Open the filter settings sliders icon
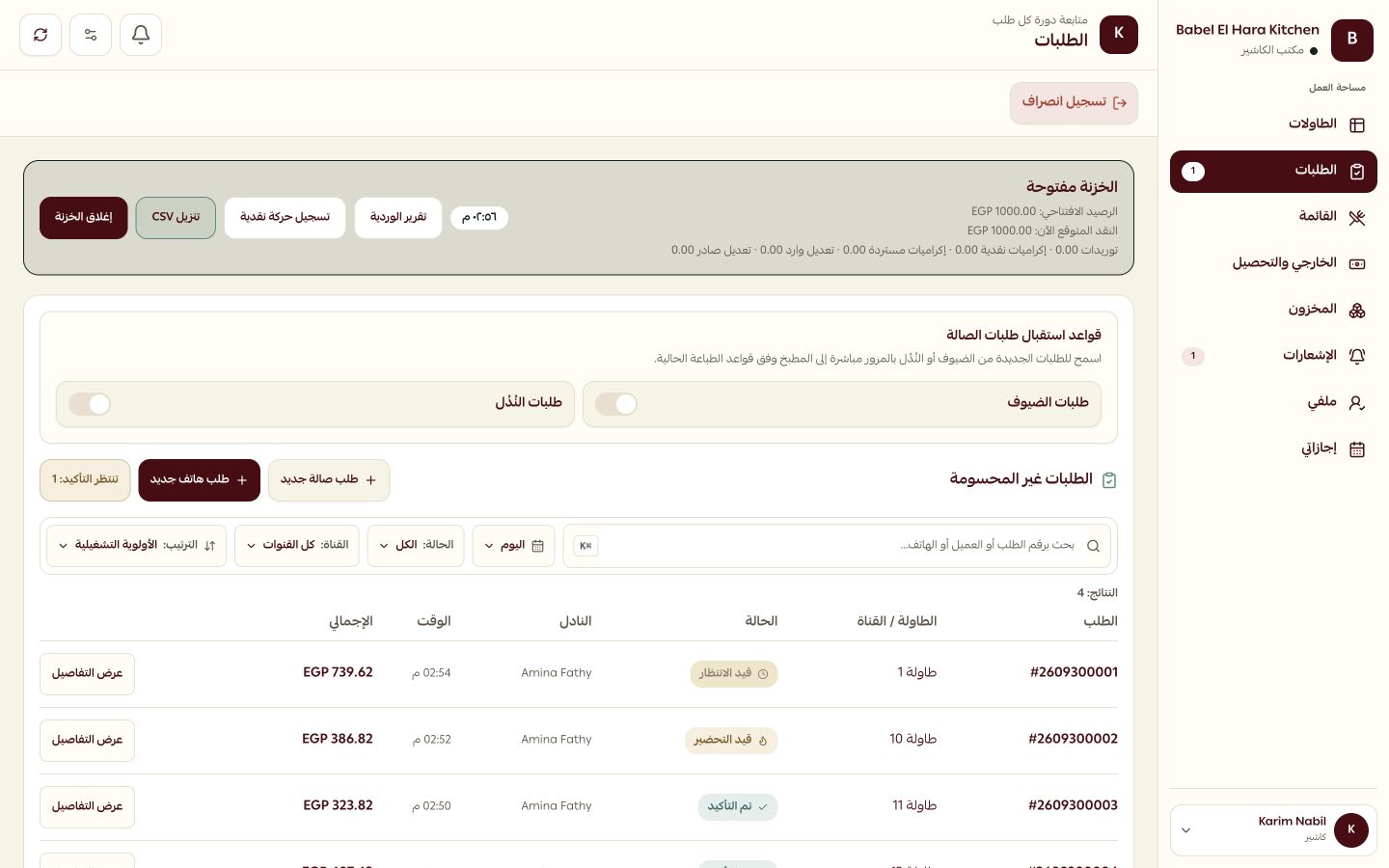 [x=91, y=35]
